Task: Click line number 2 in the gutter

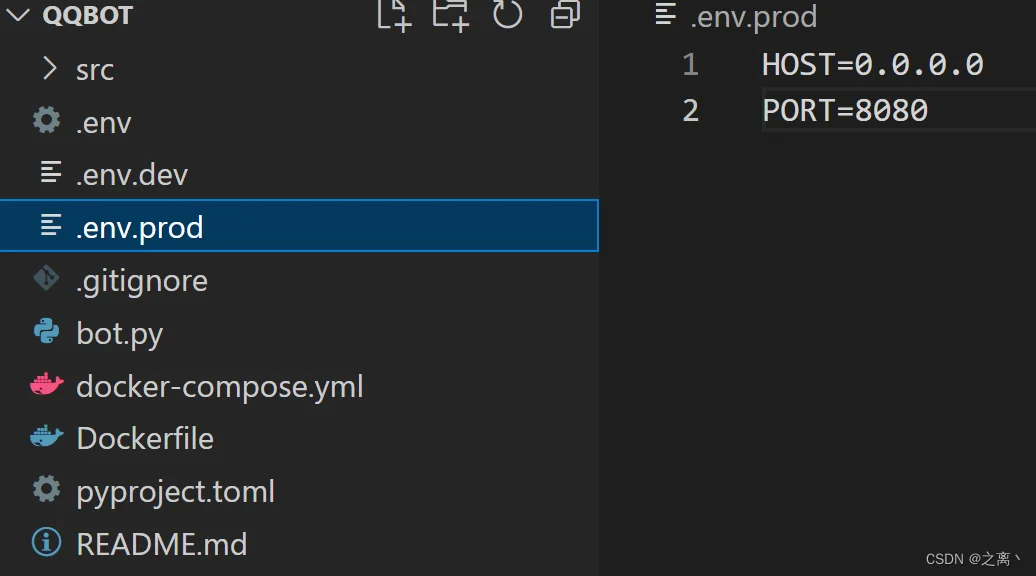Action: [x=690, y=110]
